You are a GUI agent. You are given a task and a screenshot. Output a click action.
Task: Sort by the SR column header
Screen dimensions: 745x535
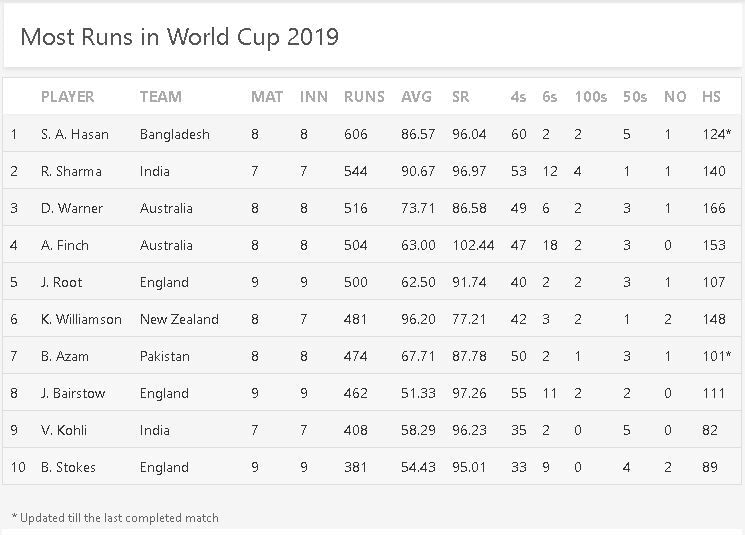pyautogui.click(x=462, y=97)
